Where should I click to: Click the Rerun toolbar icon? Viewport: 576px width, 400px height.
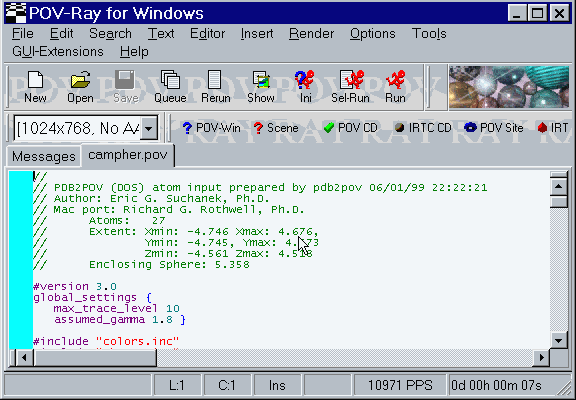(216, 87)
